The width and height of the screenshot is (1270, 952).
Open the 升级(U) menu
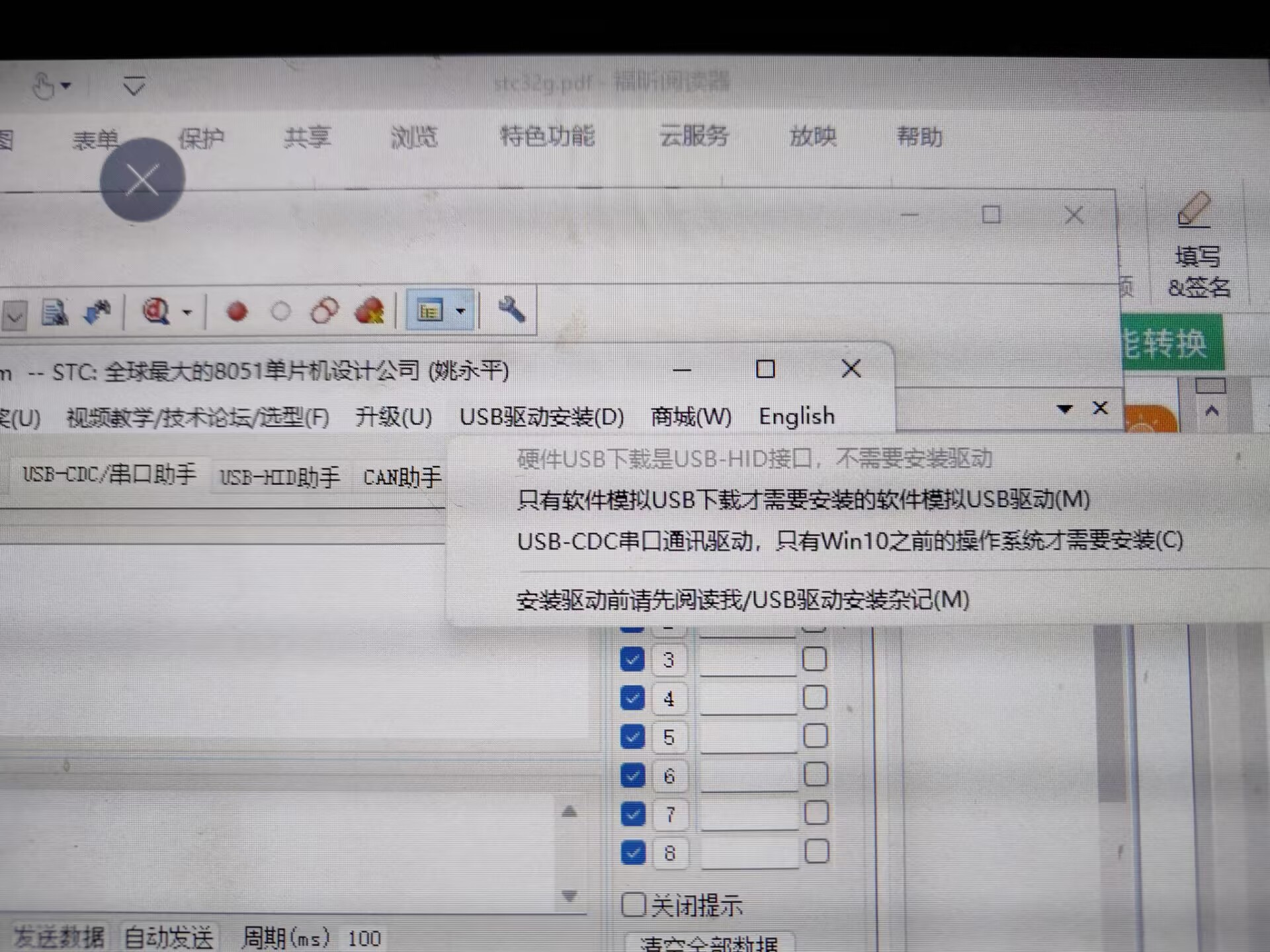pos(394,417)
